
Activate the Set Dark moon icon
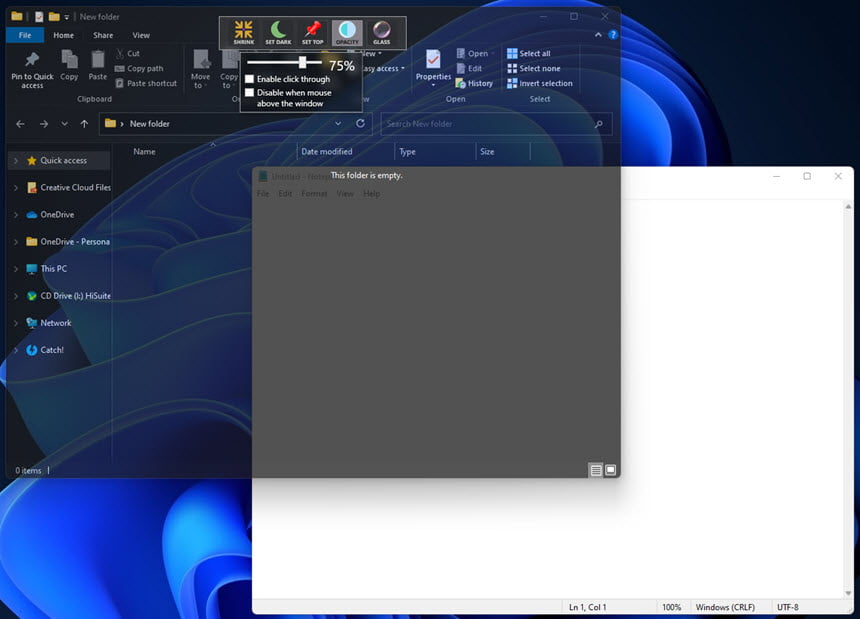point(278,32)
